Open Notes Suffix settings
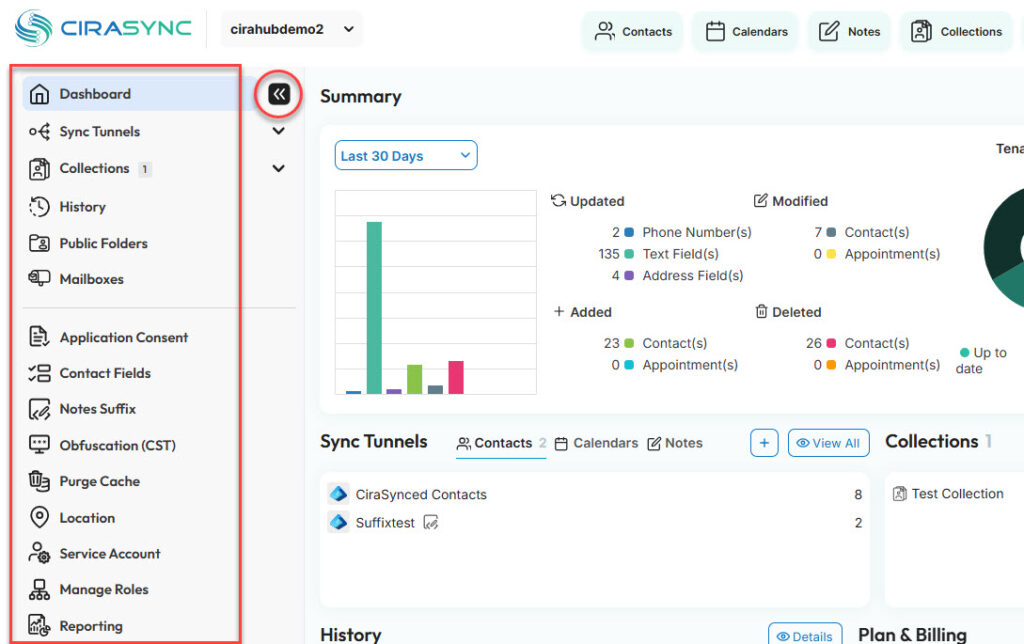This screenshot has height=644, width=1024. coord(98,410)
